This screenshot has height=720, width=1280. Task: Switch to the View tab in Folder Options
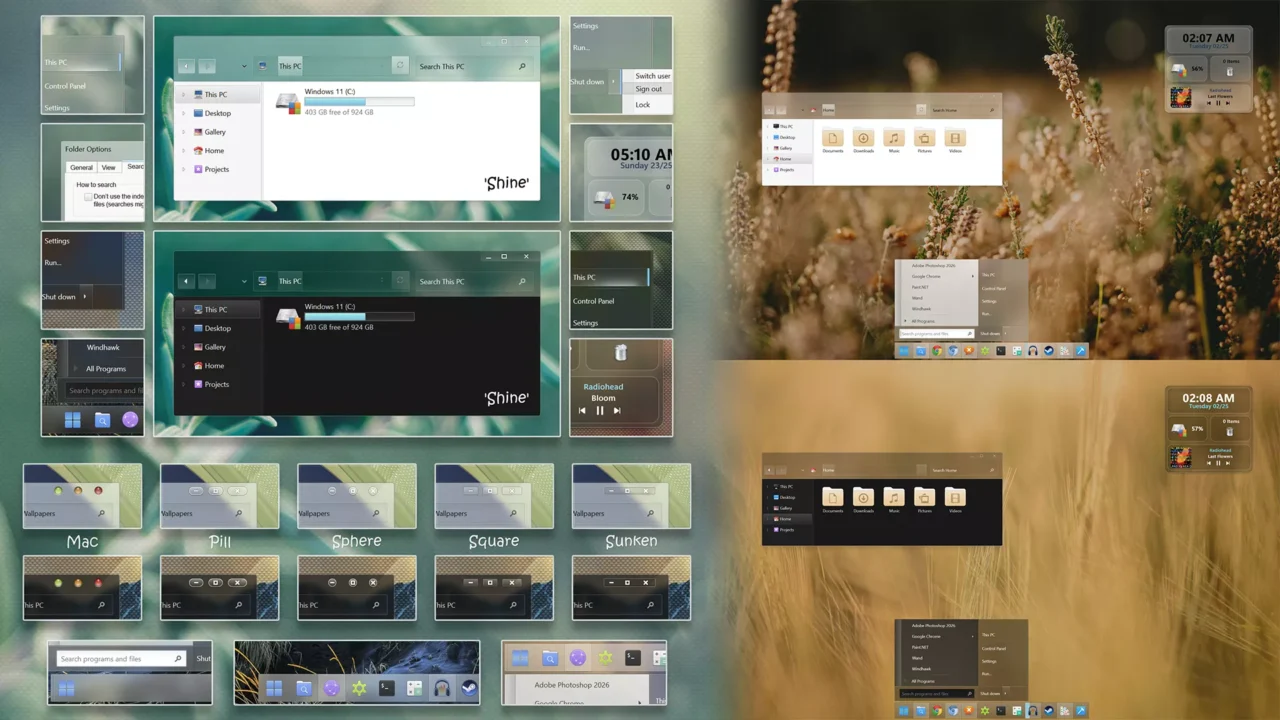109,167
